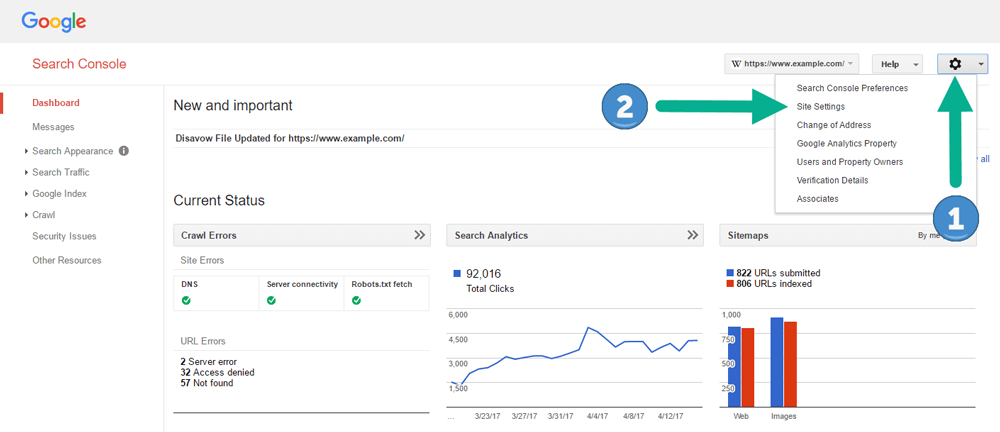
Task: Click 57 Not found entry
Action: click(x=207, y=384)
